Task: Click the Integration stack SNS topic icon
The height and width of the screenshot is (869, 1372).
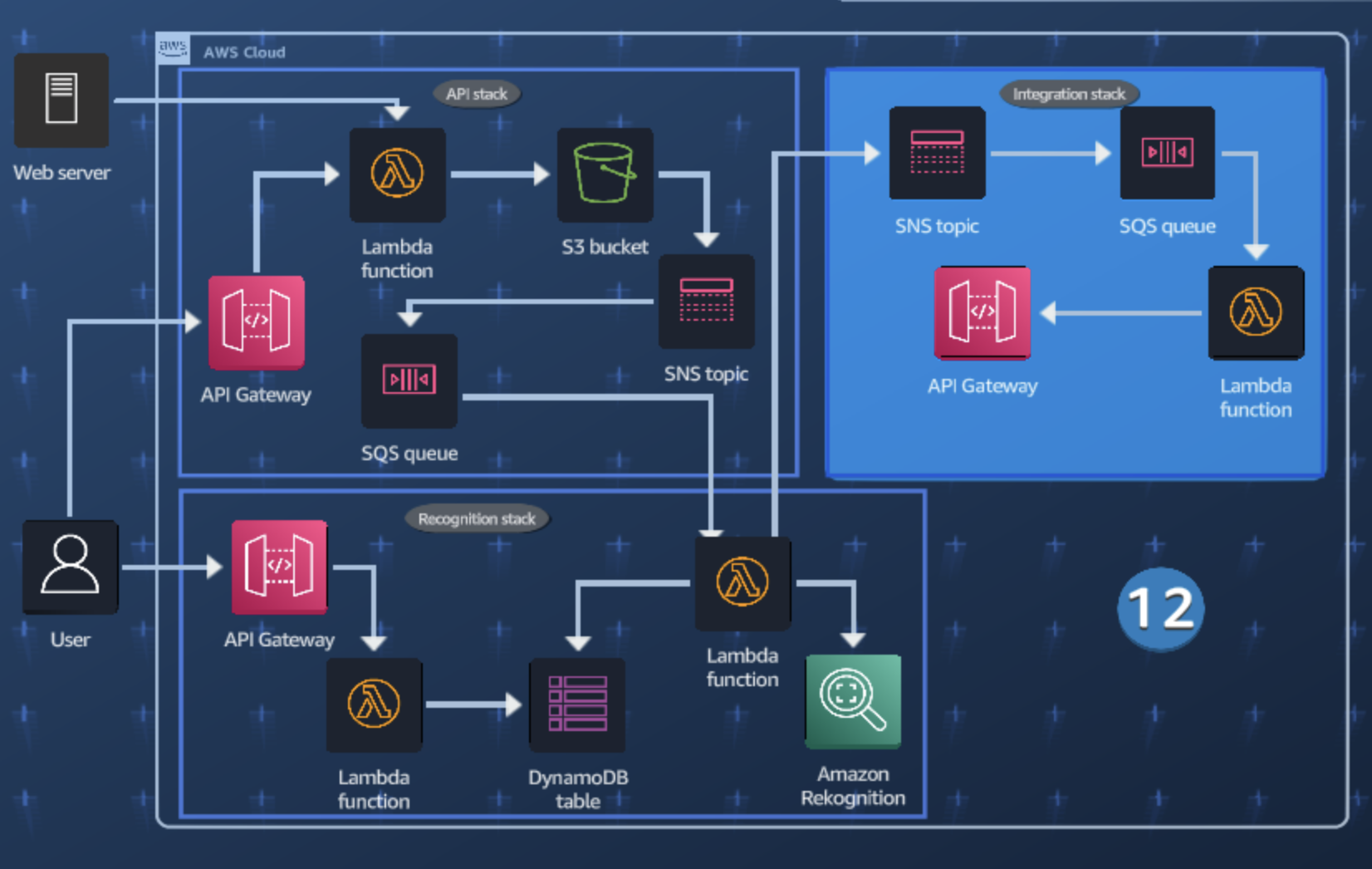Action: (x=938, y=153)
